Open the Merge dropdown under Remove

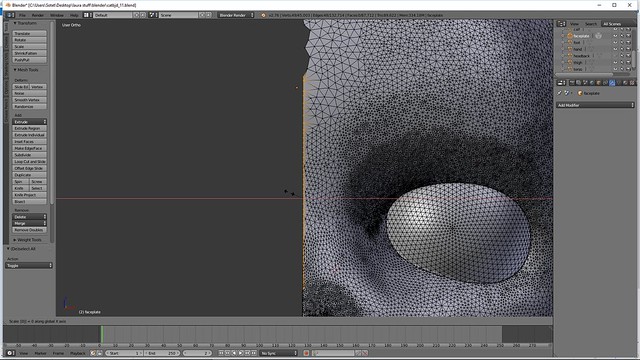29,223
